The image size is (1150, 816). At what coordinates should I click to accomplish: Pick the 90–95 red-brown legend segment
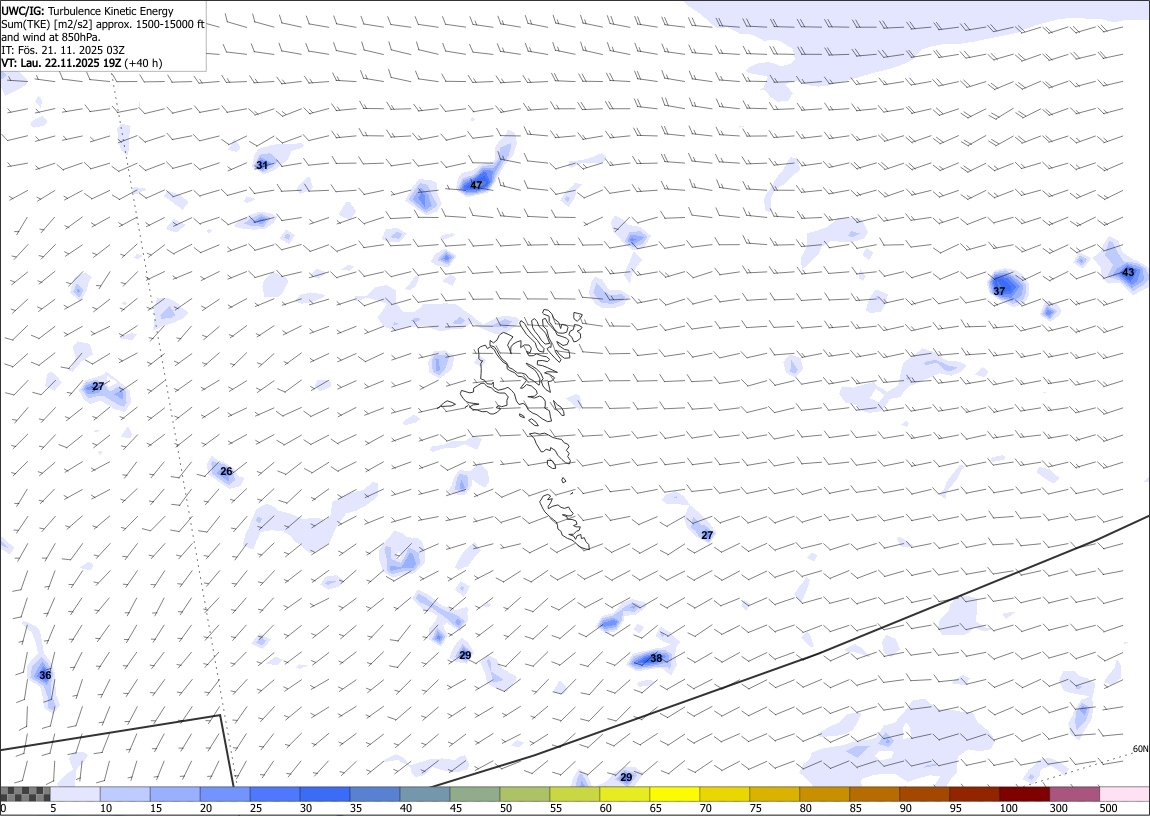[924, 794]
